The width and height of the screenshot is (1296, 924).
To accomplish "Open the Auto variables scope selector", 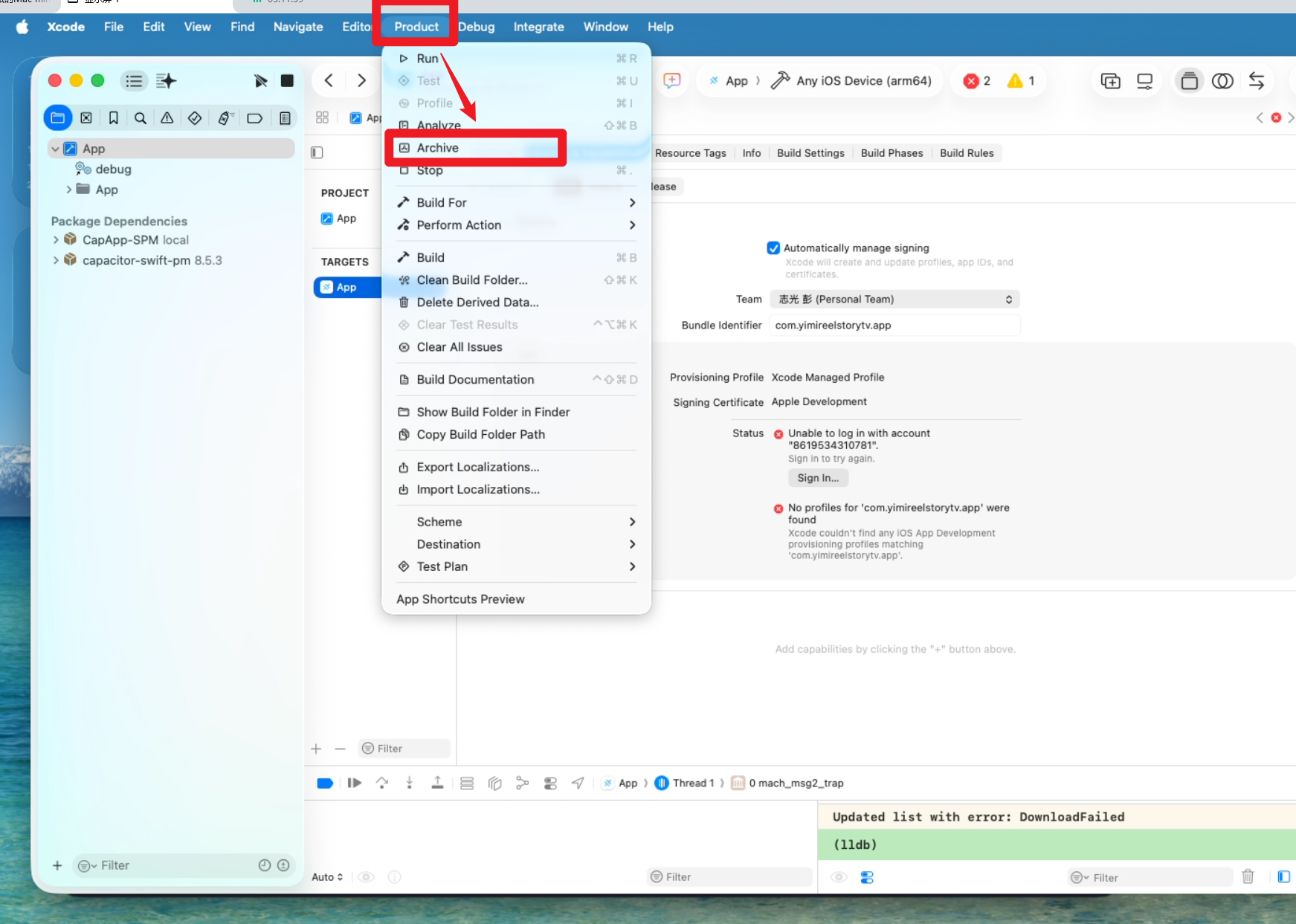I will [327, 877].
